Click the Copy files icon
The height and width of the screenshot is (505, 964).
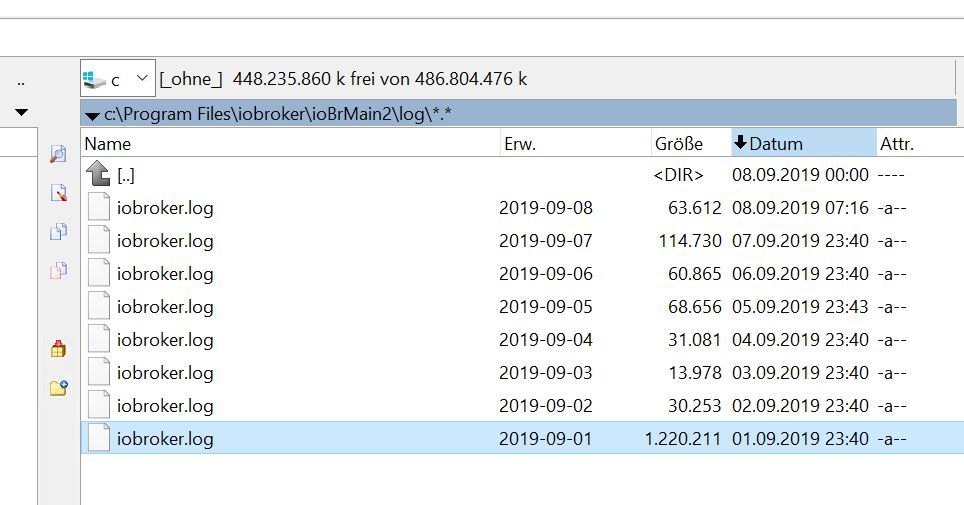pos(58,231)
